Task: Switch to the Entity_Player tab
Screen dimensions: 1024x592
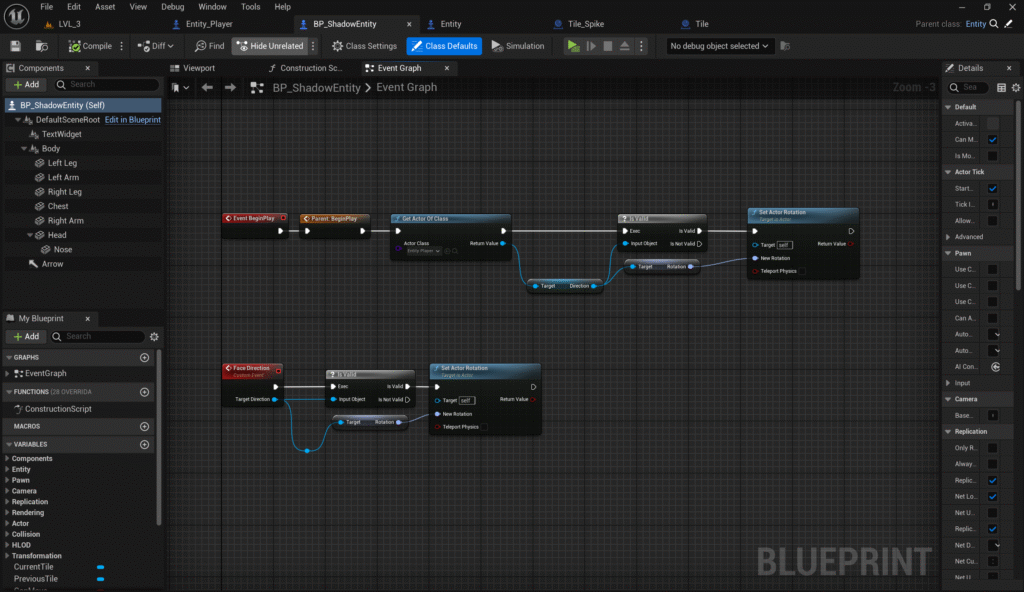Action: pos(209,24)
